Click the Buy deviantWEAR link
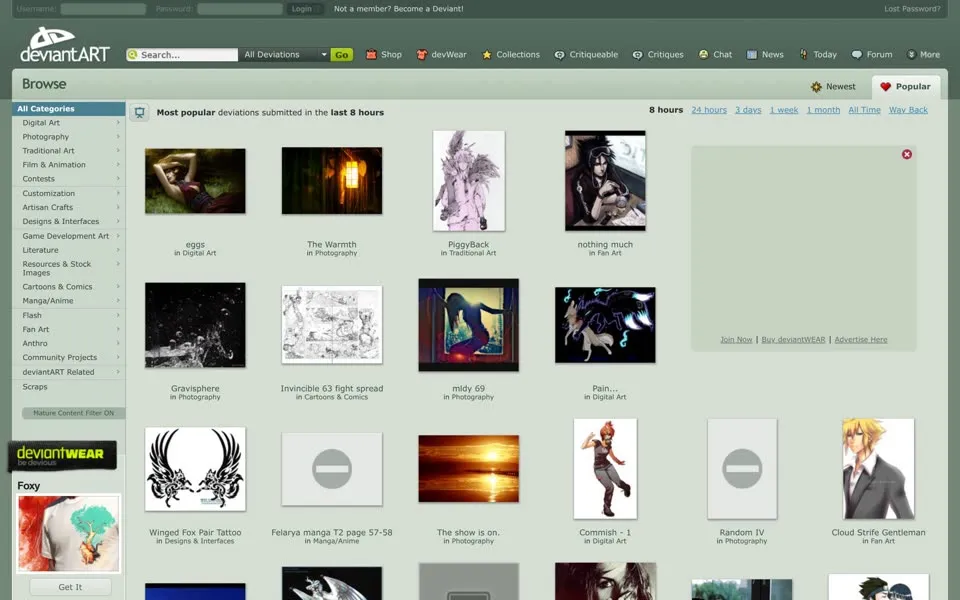 (793, 340)
